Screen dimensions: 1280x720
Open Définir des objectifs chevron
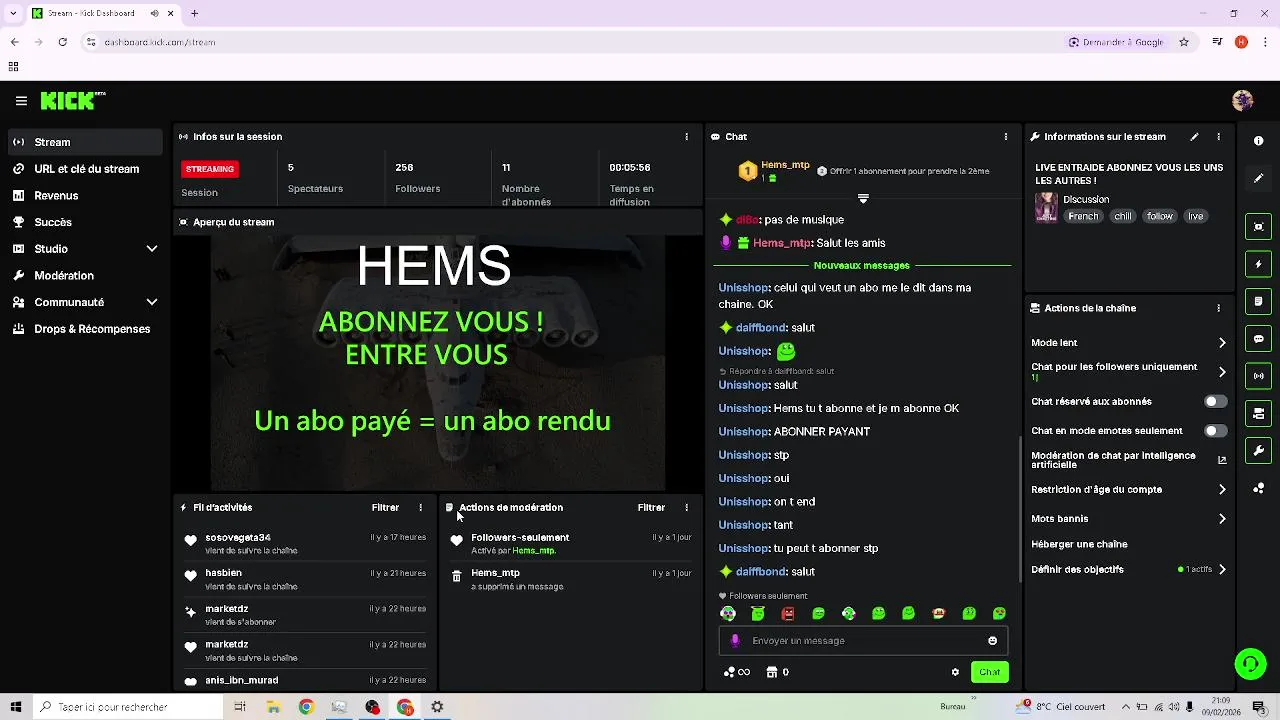coord(1222,570)
